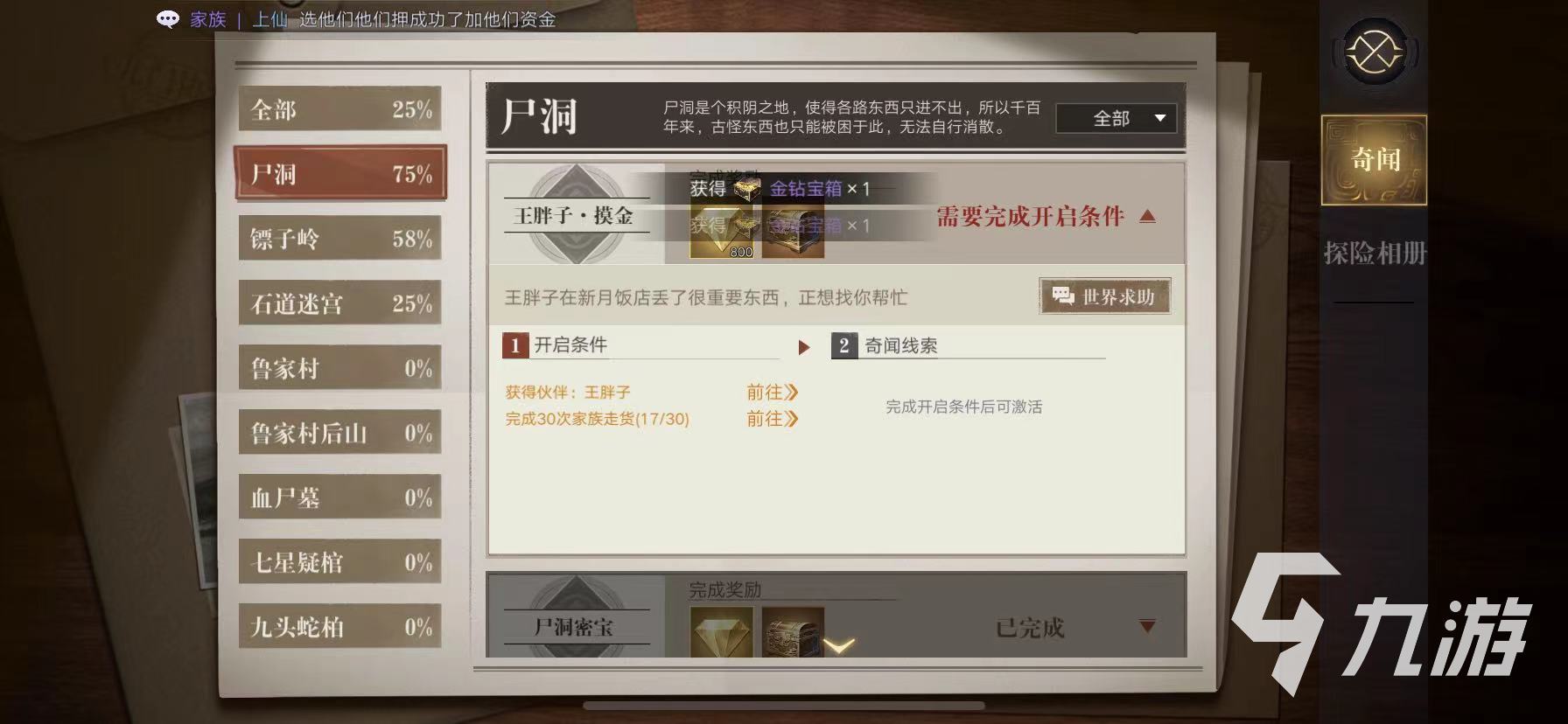Select the 石道迷宫 25% category
Screen dimensions: 1568x724
(x=340, y=303)
